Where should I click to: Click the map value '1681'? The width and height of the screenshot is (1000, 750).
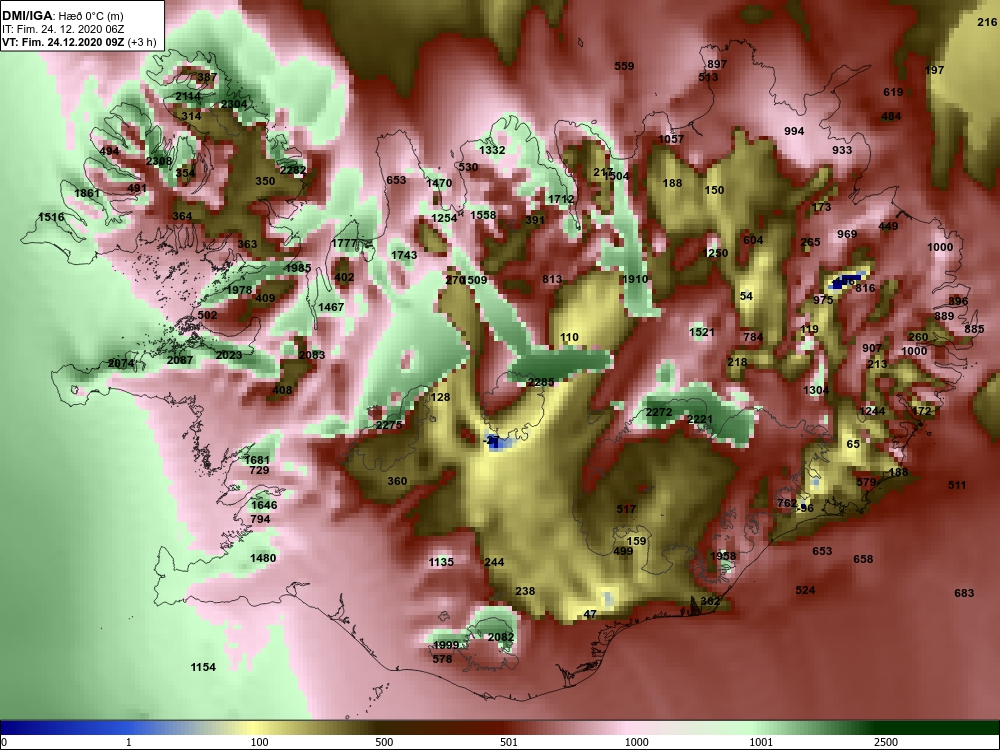point(257,459)
